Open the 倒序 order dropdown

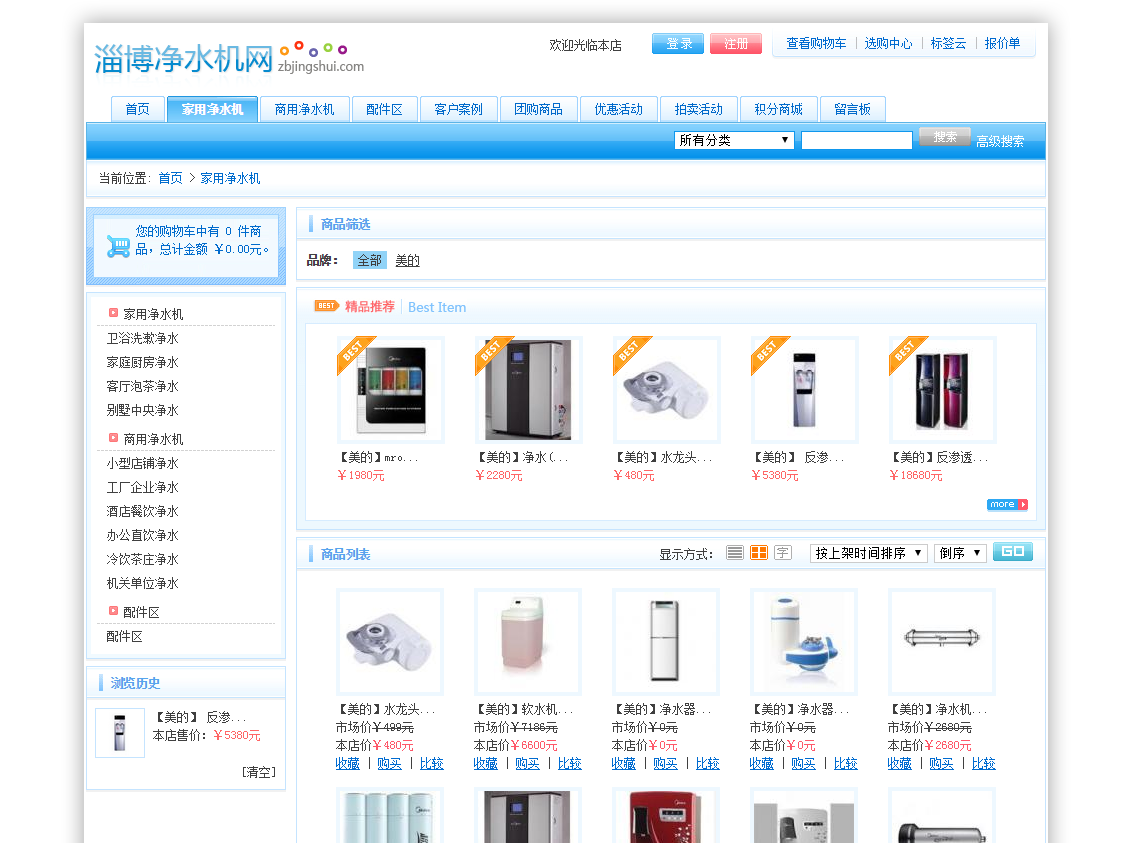[x=960, y=553]
